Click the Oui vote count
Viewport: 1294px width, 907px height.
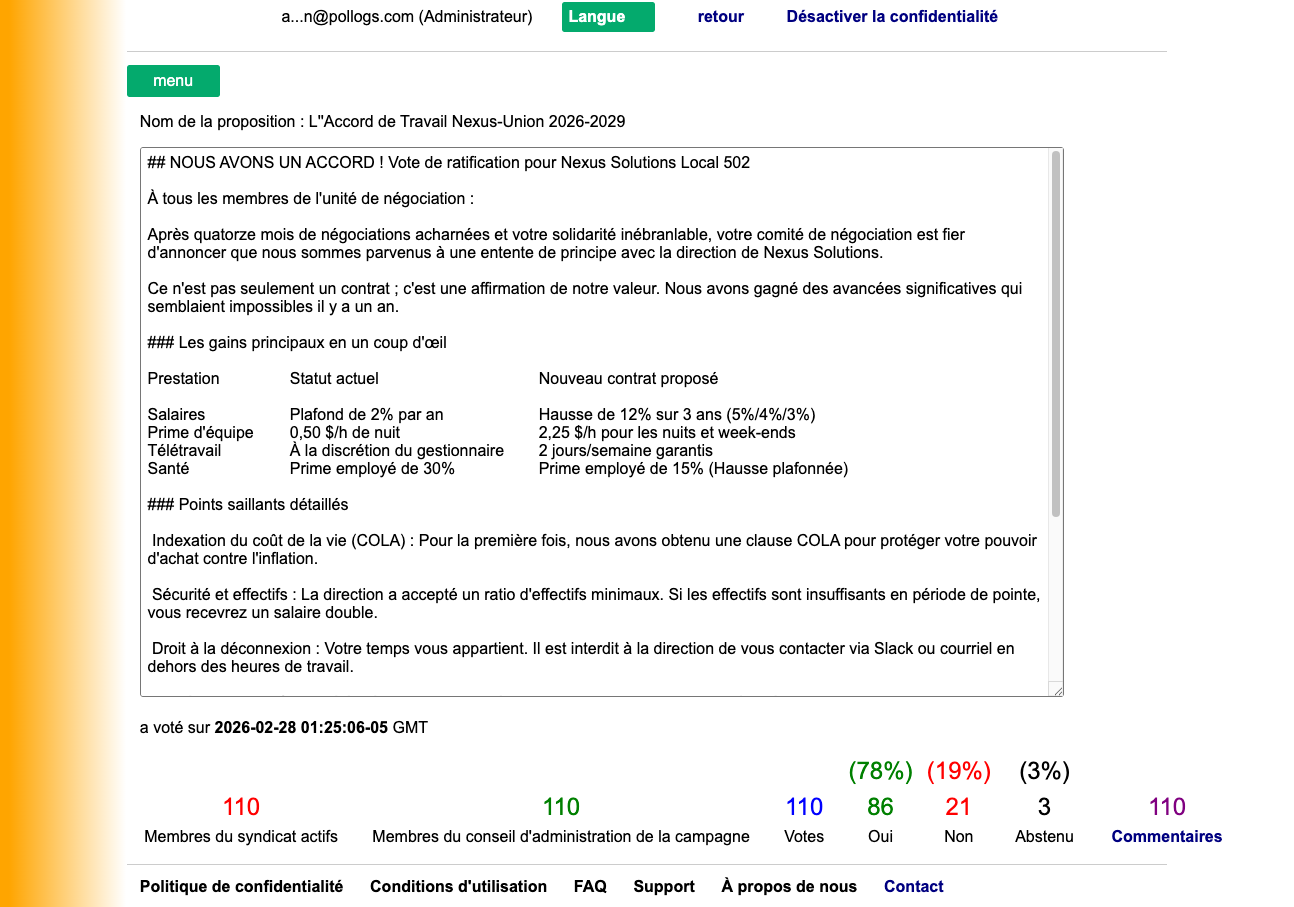coord(880,806)
